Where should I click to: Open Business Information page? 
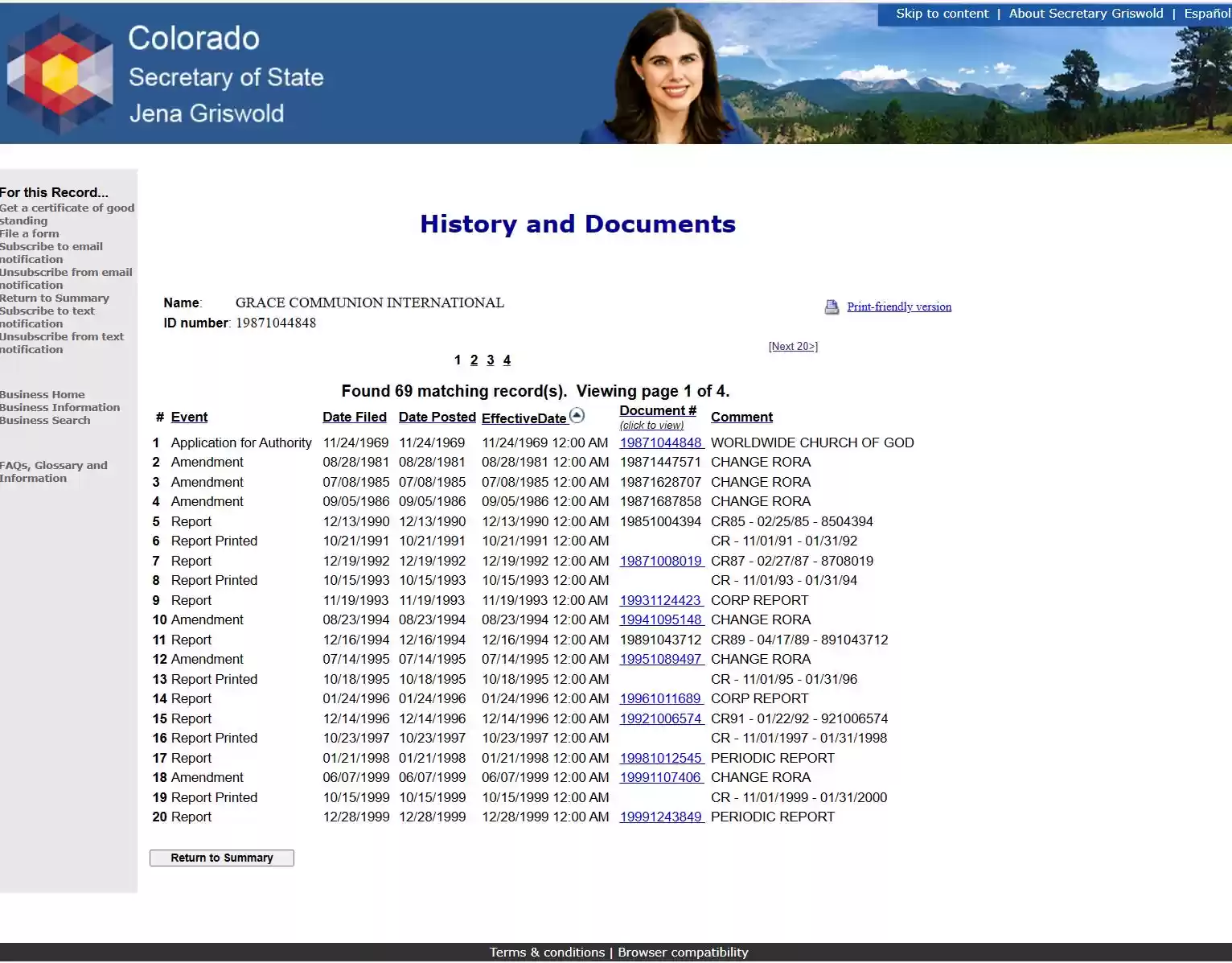(60, 407)
